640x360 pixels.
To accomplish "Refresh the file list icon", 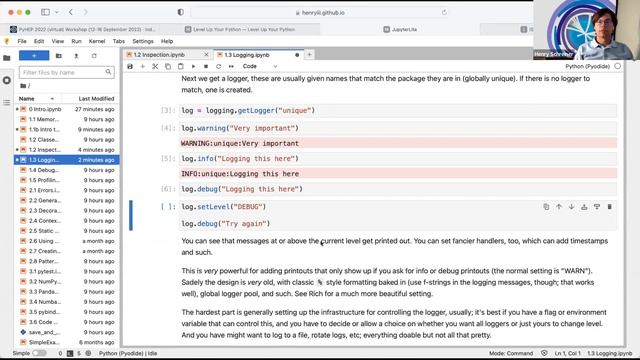I will tap(94, 56).
